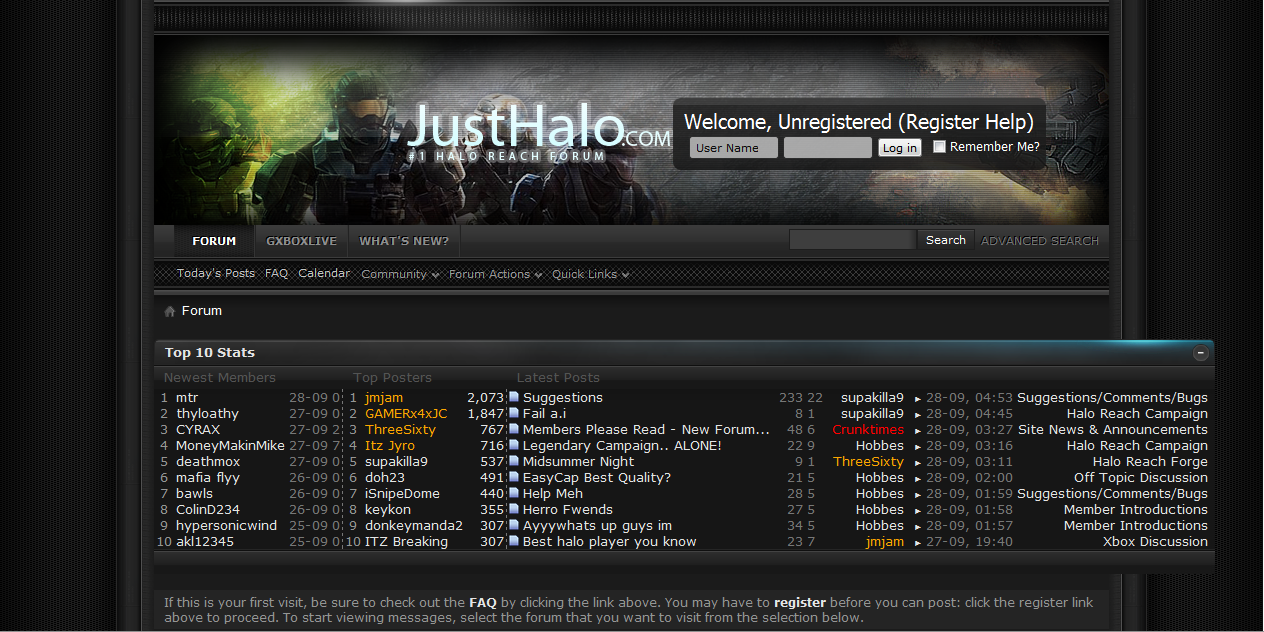Open FAQ in the navigation bar

click(276, 273)
